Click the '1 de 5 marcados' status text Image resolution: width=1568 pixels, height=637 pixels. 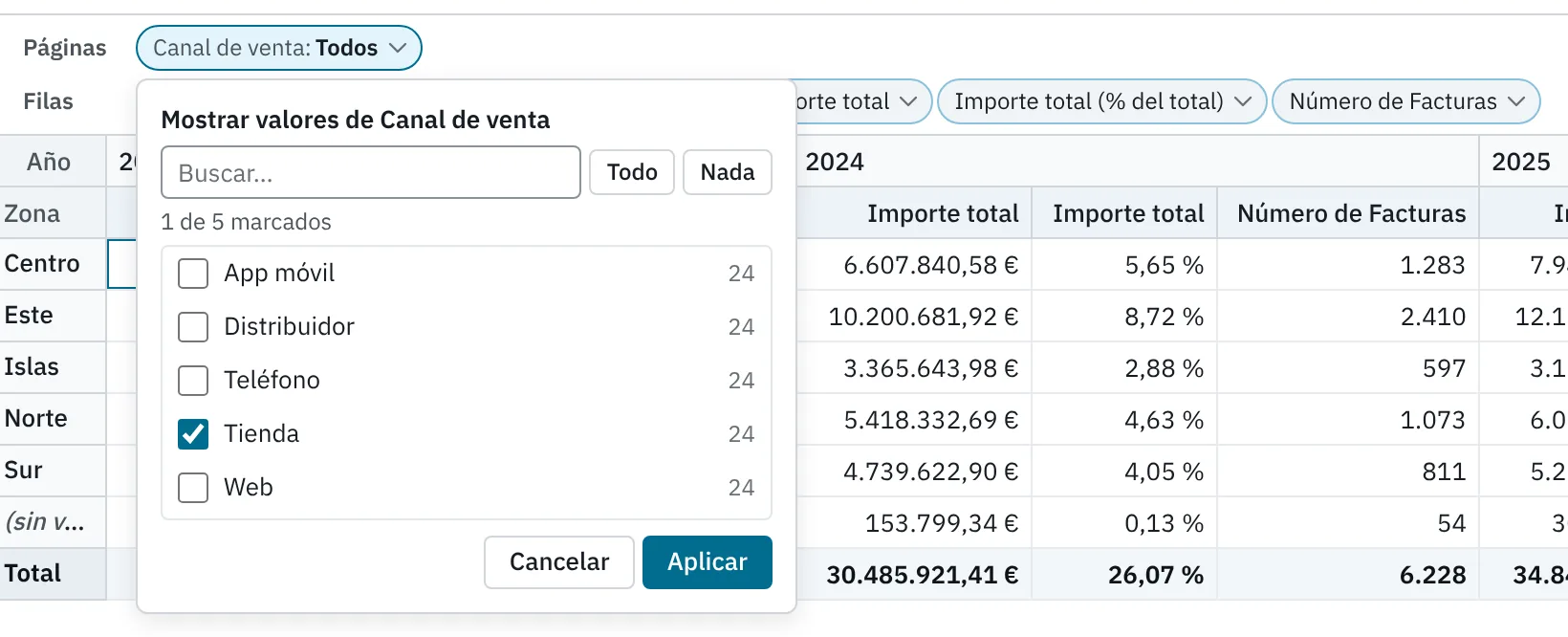(246, 222)
